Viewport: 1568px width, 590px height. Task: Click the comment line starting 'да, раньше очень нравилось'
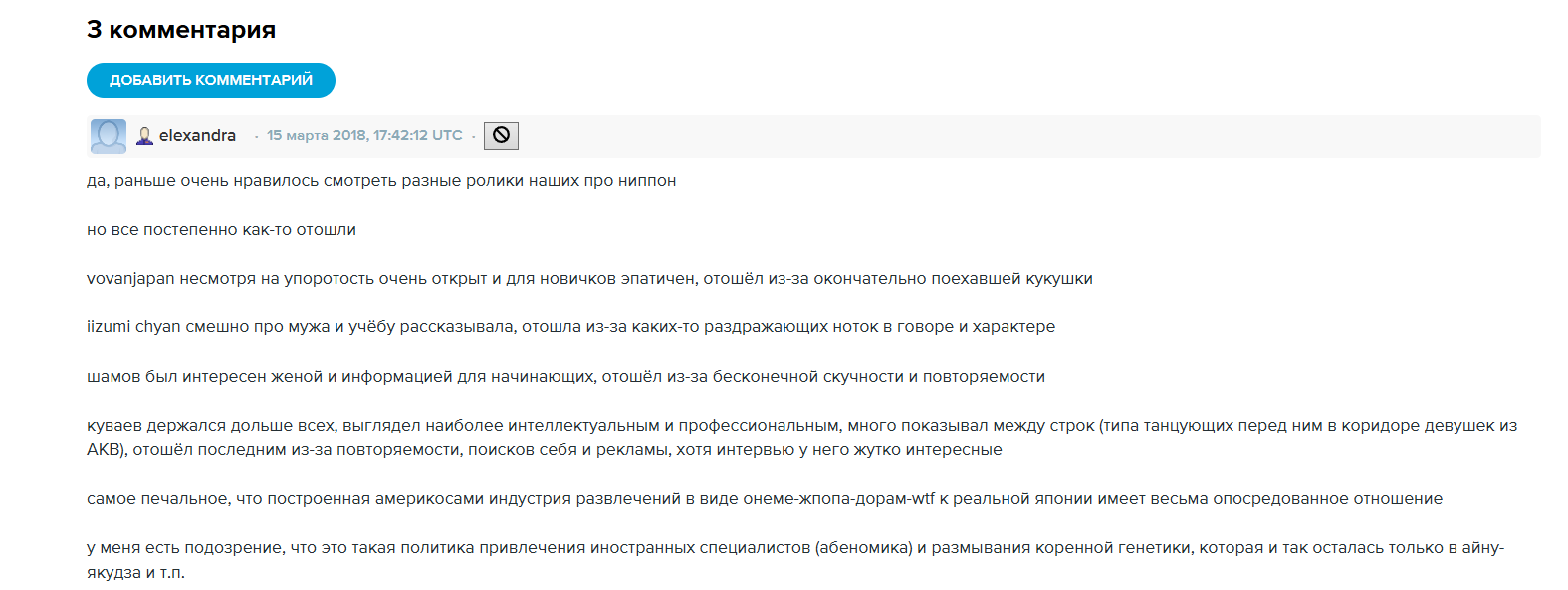(381, 181)
